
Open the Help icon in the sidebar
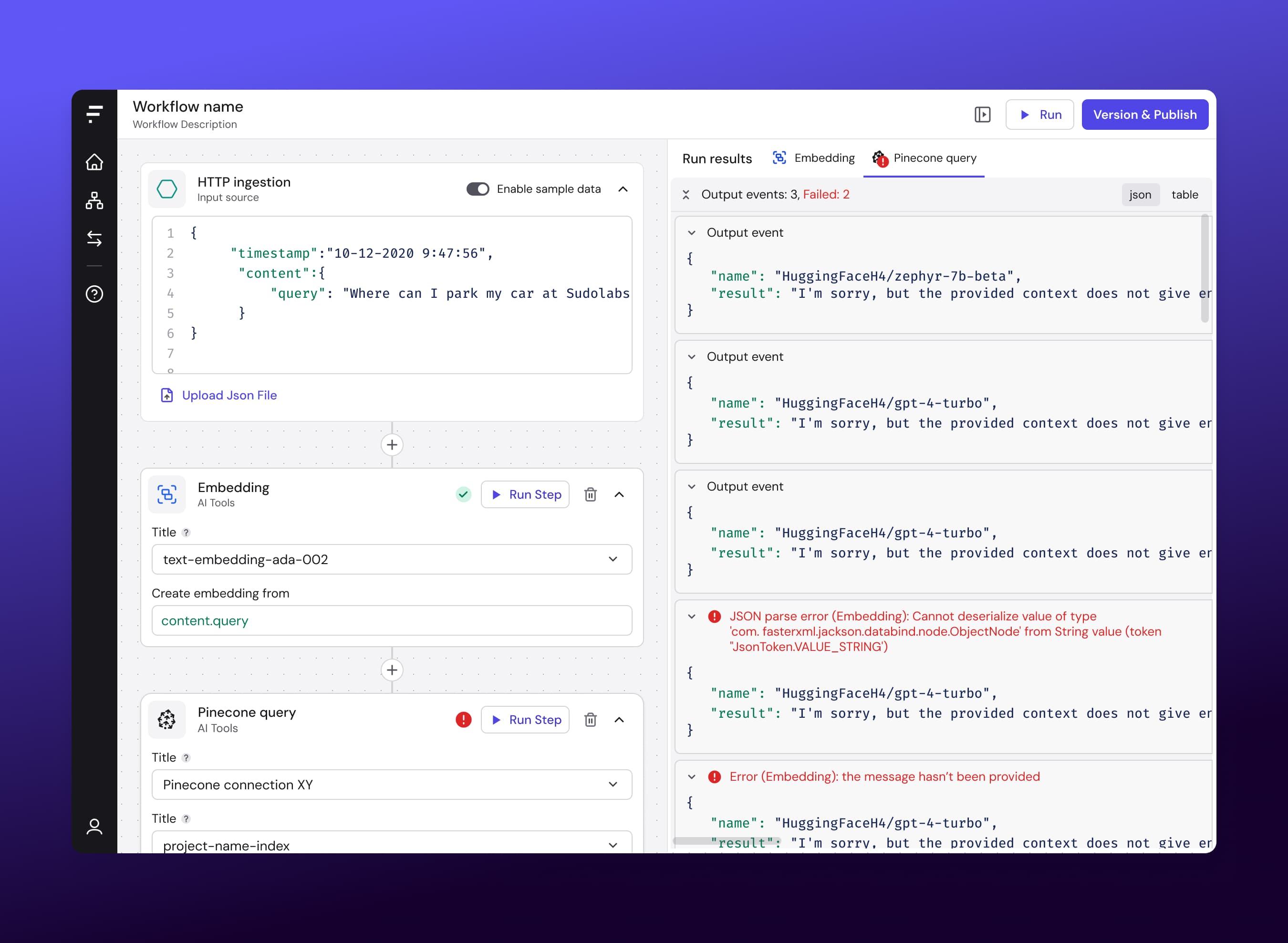(x=94, y=293)
